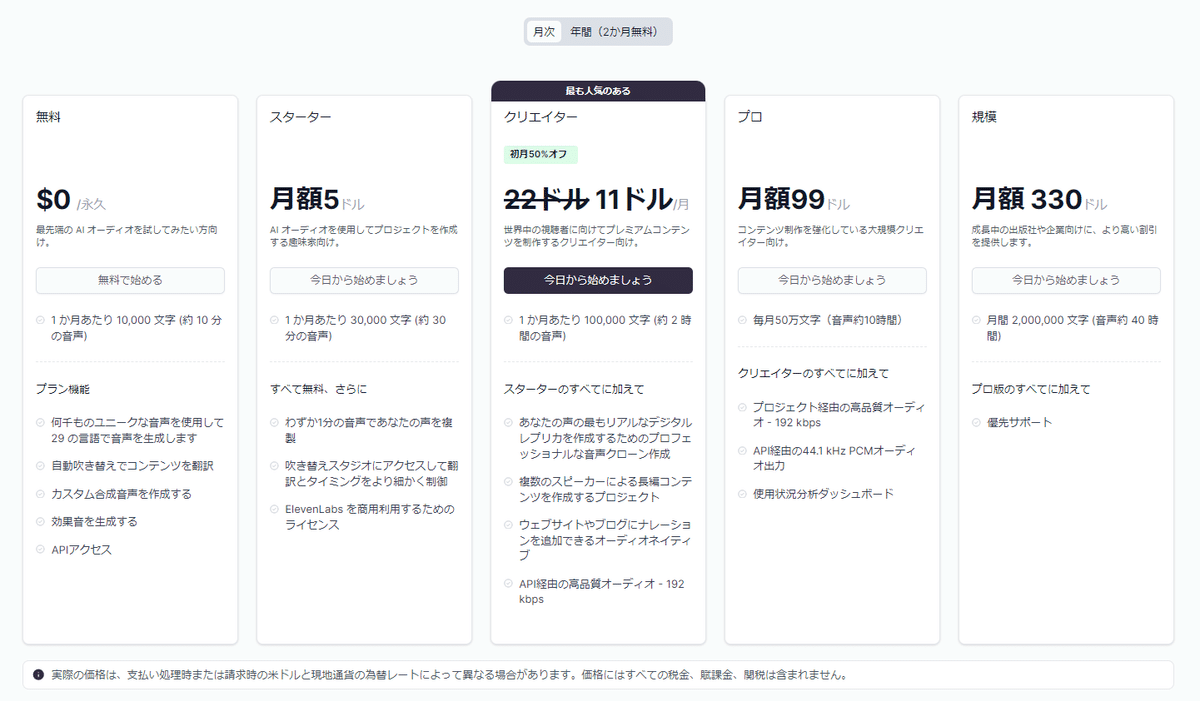Screen dimensions: 1200x701
Task: Click check icon beside 29 の言語 feature
Action: pos(41,423)
